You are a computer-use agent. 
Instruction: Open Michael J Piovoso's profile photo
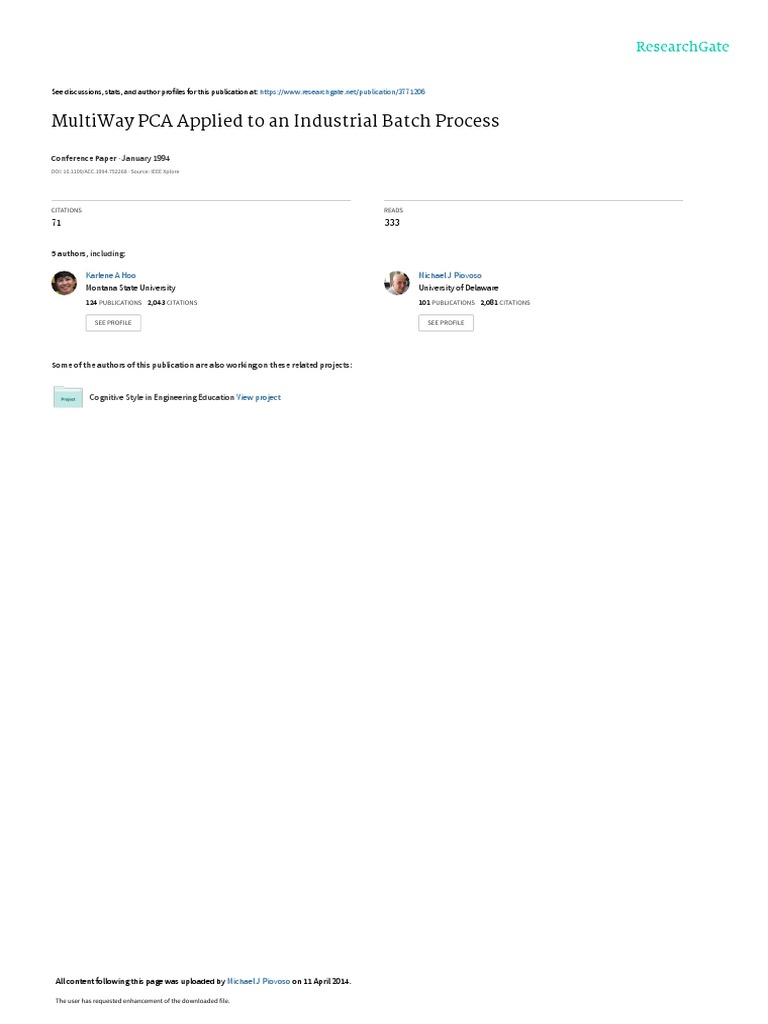pyautogui.click(x=396, y=283)
